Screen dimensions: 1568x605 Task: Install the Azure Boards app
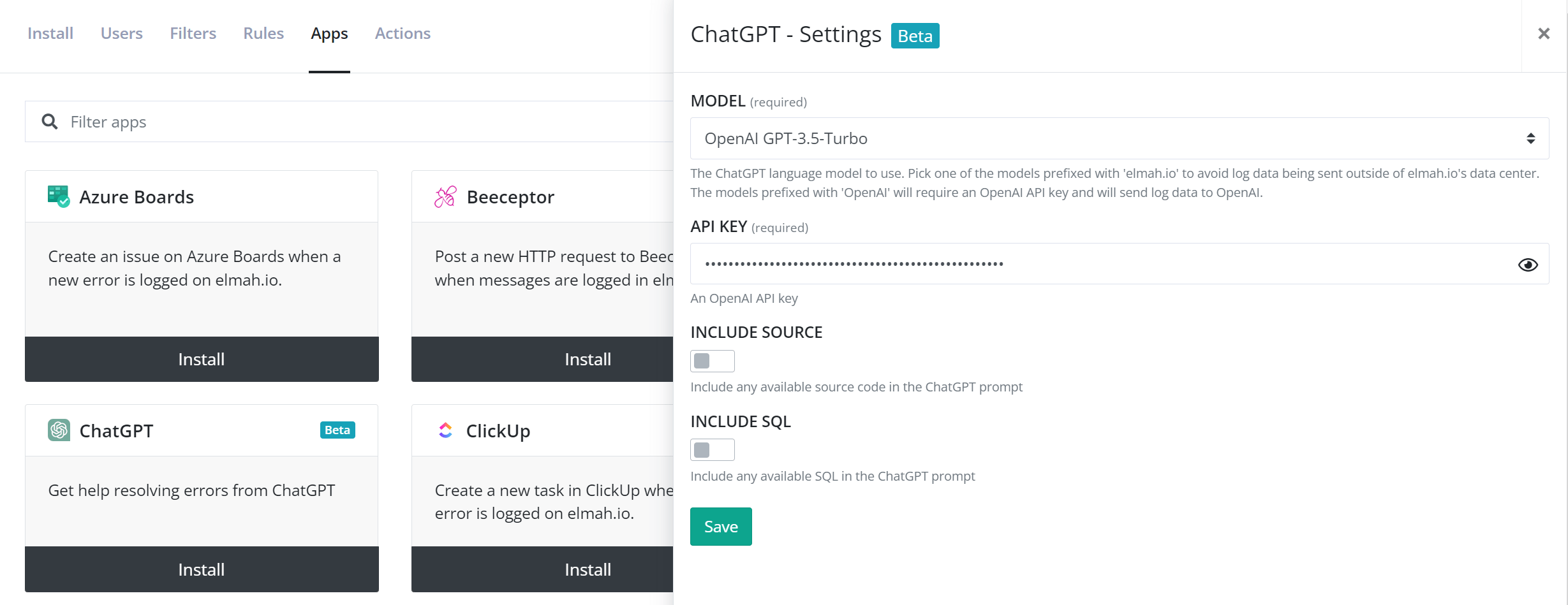[x=201, y=359]
